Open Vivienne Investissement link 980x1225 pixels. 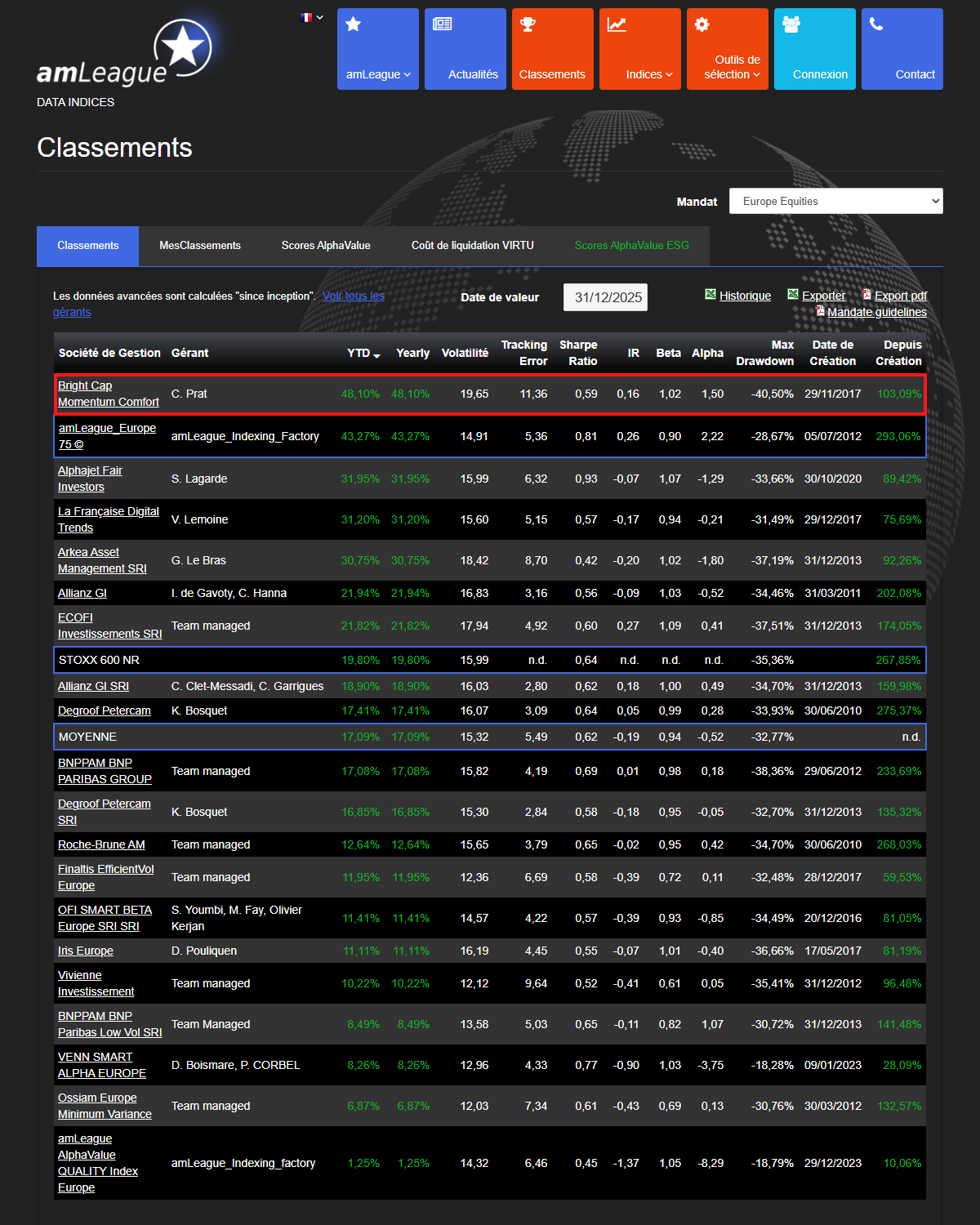[96, 983]
